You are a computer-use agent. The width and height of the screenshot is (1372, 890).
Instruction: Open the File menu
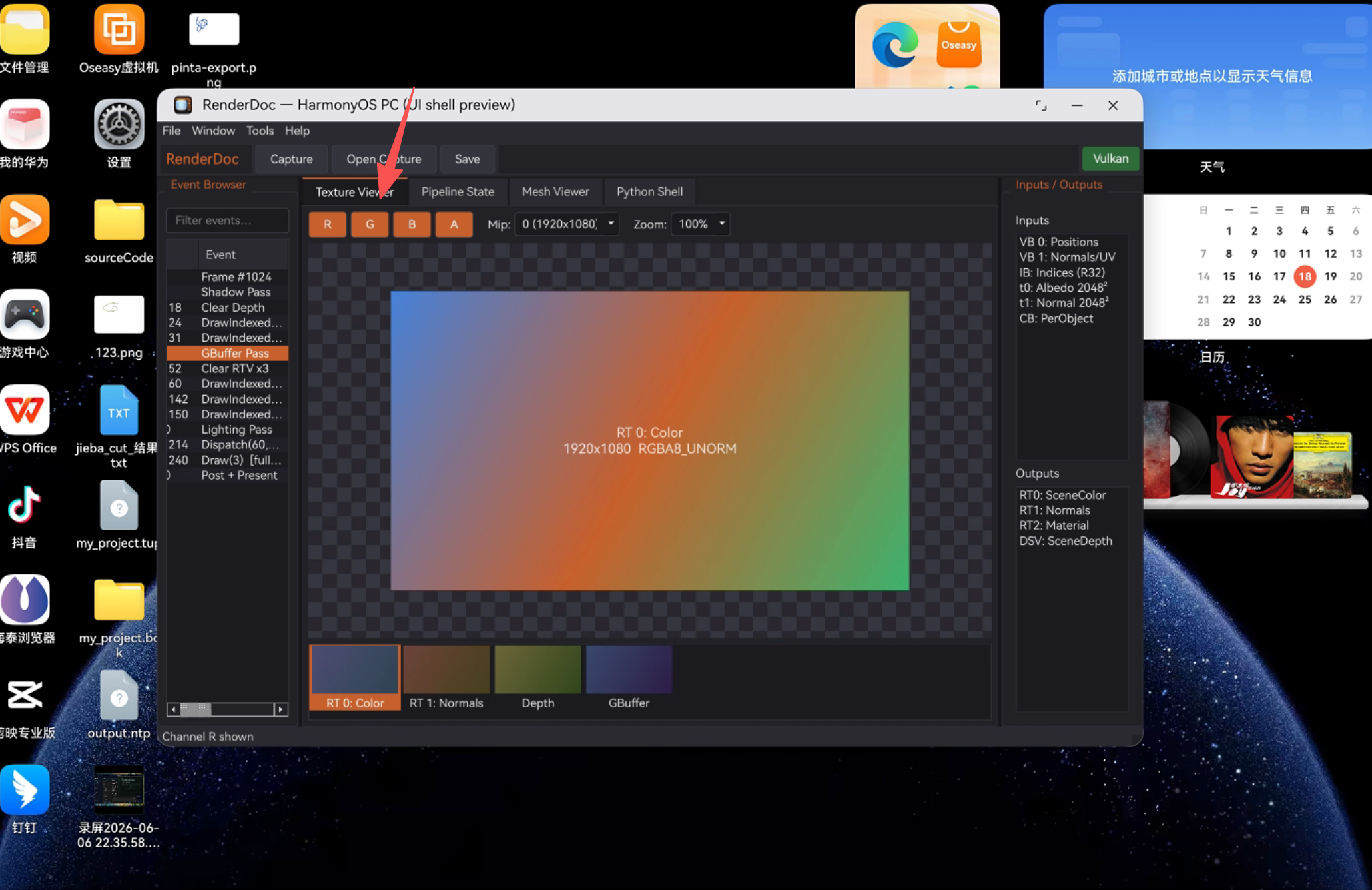tap(171, 131)
